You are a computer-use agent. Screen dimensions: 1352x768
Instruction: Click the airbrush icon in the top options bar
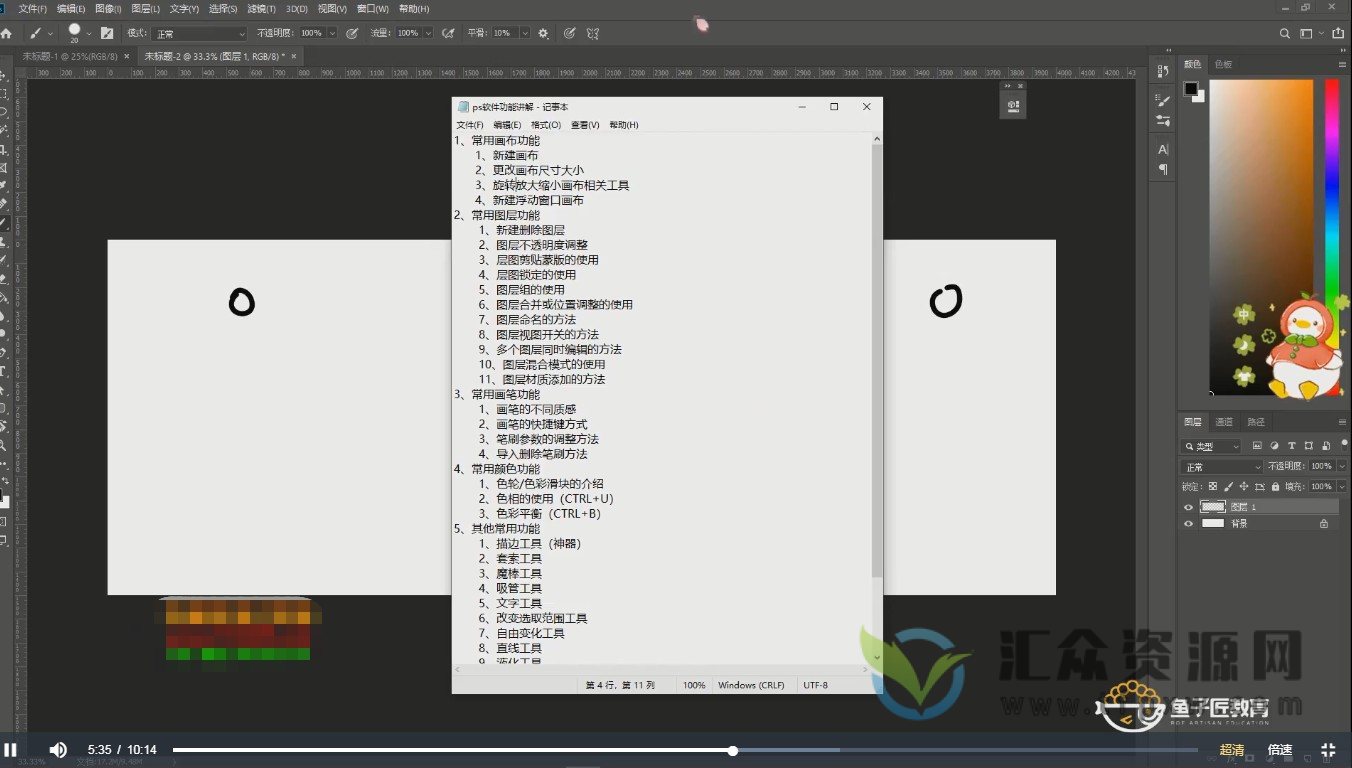point(447,32)
